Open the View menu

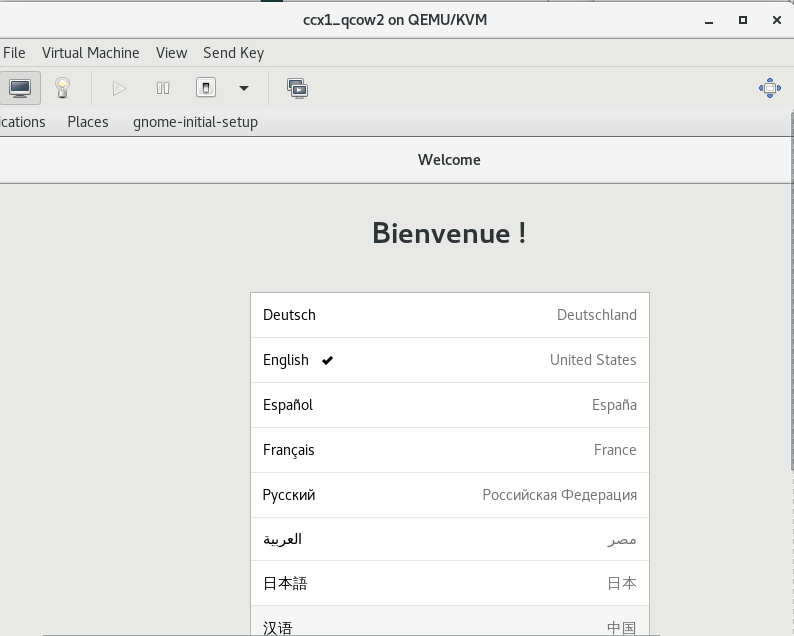coord(171,53)
